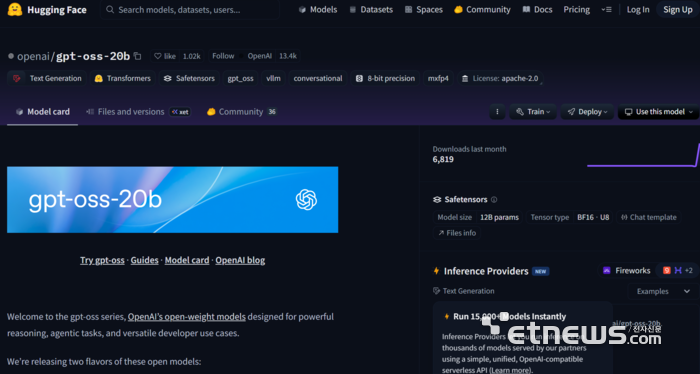Copy the model name gpt-oss-20b
Screen dimensions: 700x374
(x=138, y=56)
